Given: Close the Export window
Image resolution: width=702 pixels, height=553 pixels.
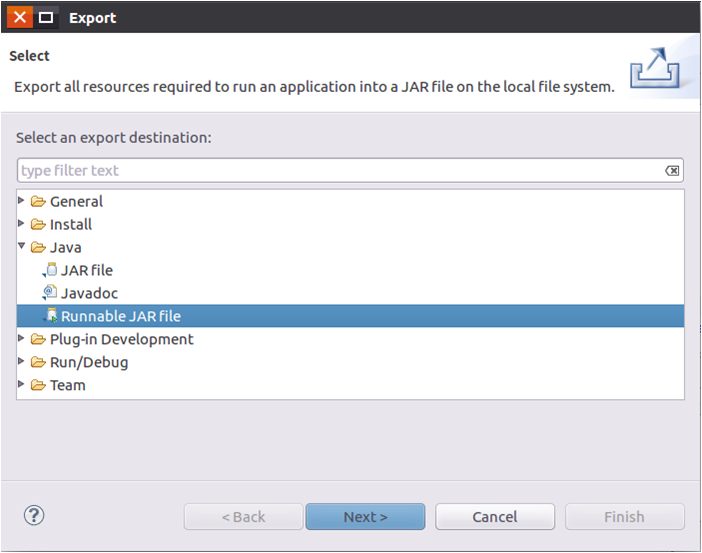Looking at the screenshot, I should 20,17.
